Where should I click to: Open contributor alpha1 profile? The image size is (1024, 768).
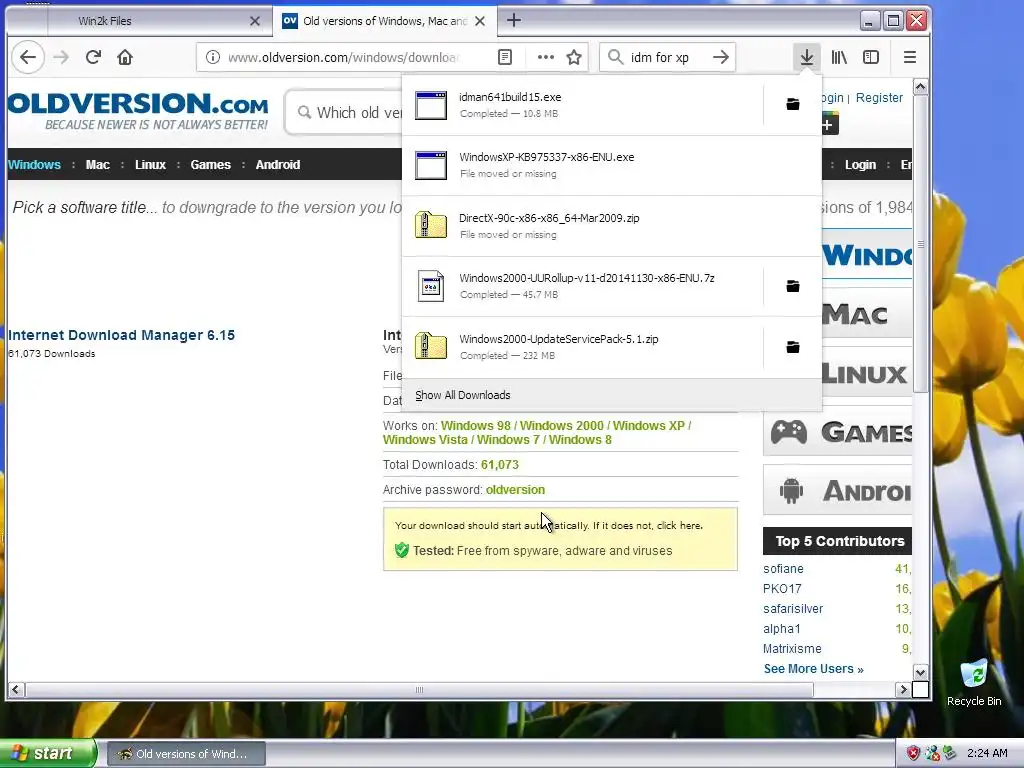coord(781,629)
